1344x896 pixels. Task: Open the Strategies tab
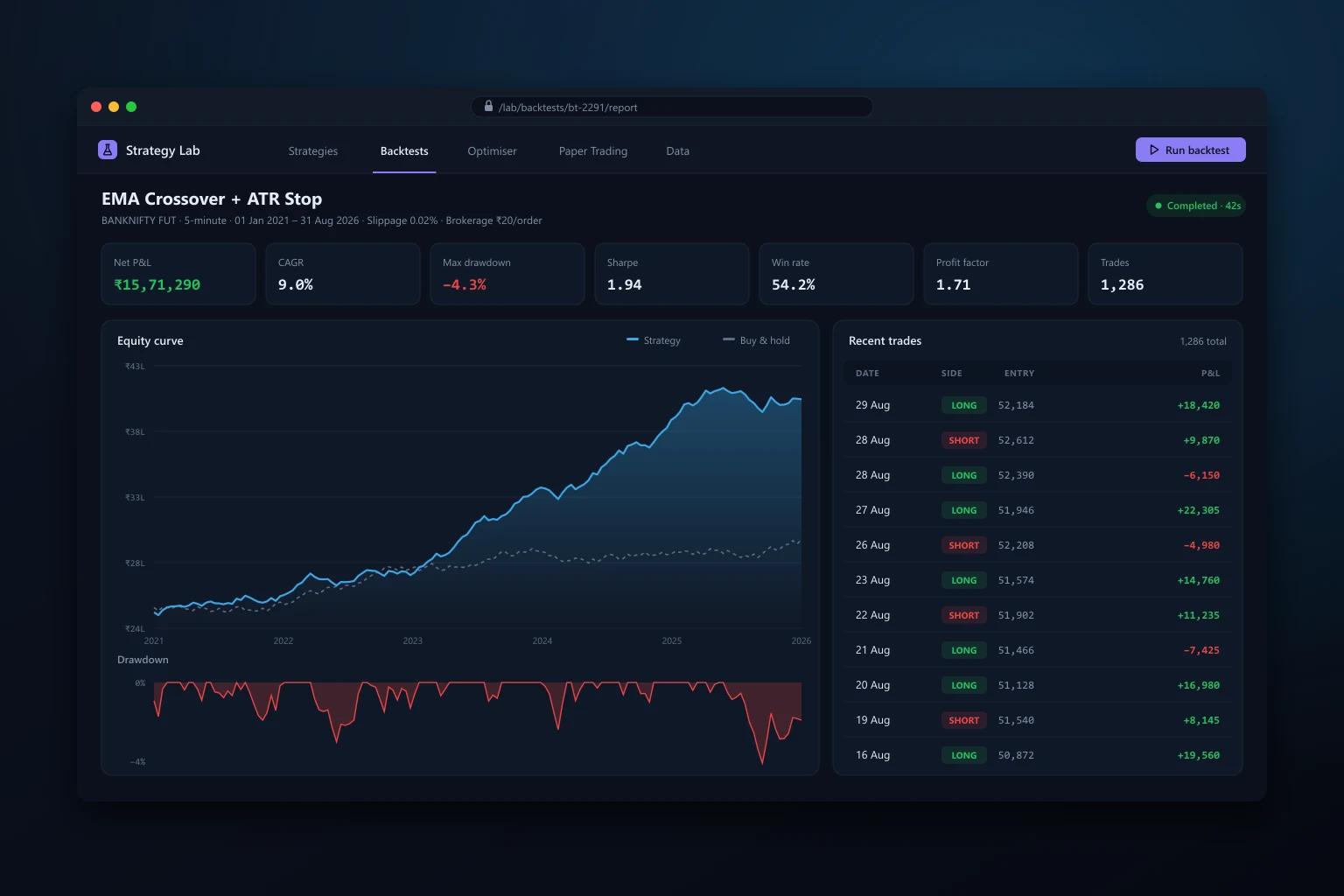[x=313, y=150]
